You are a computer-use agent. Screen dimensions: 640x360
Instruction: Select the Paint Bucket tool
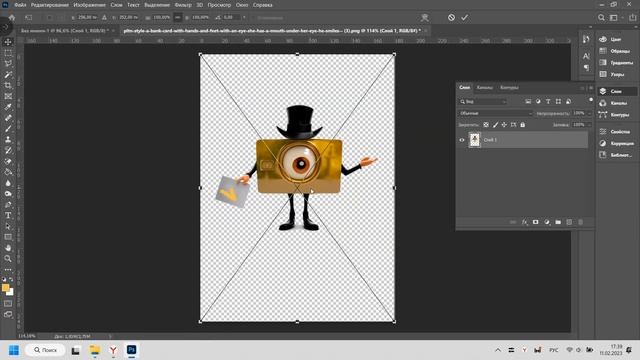tap(8, 172)
